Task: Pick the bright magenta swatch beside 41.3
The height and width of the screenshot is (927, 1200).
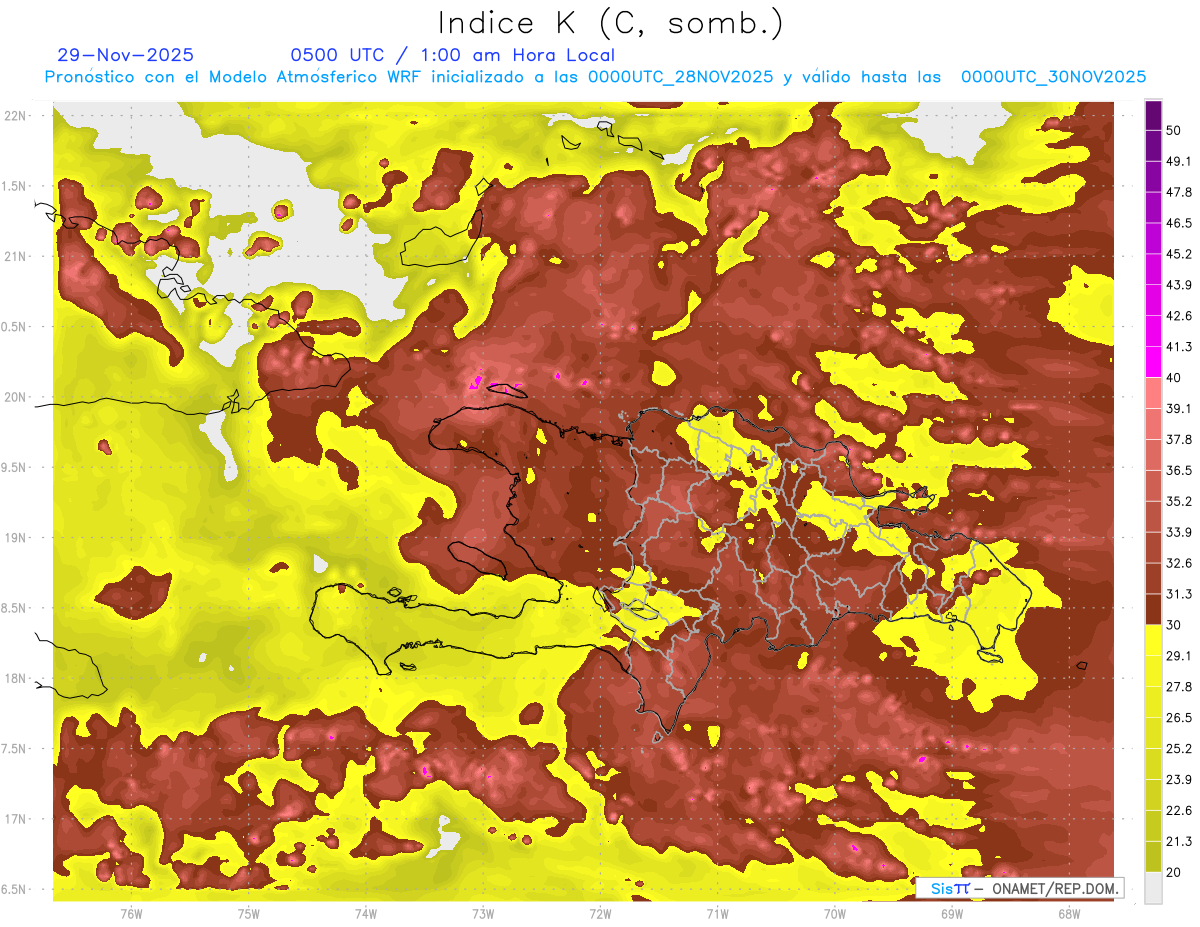Action: [1153, 362]
